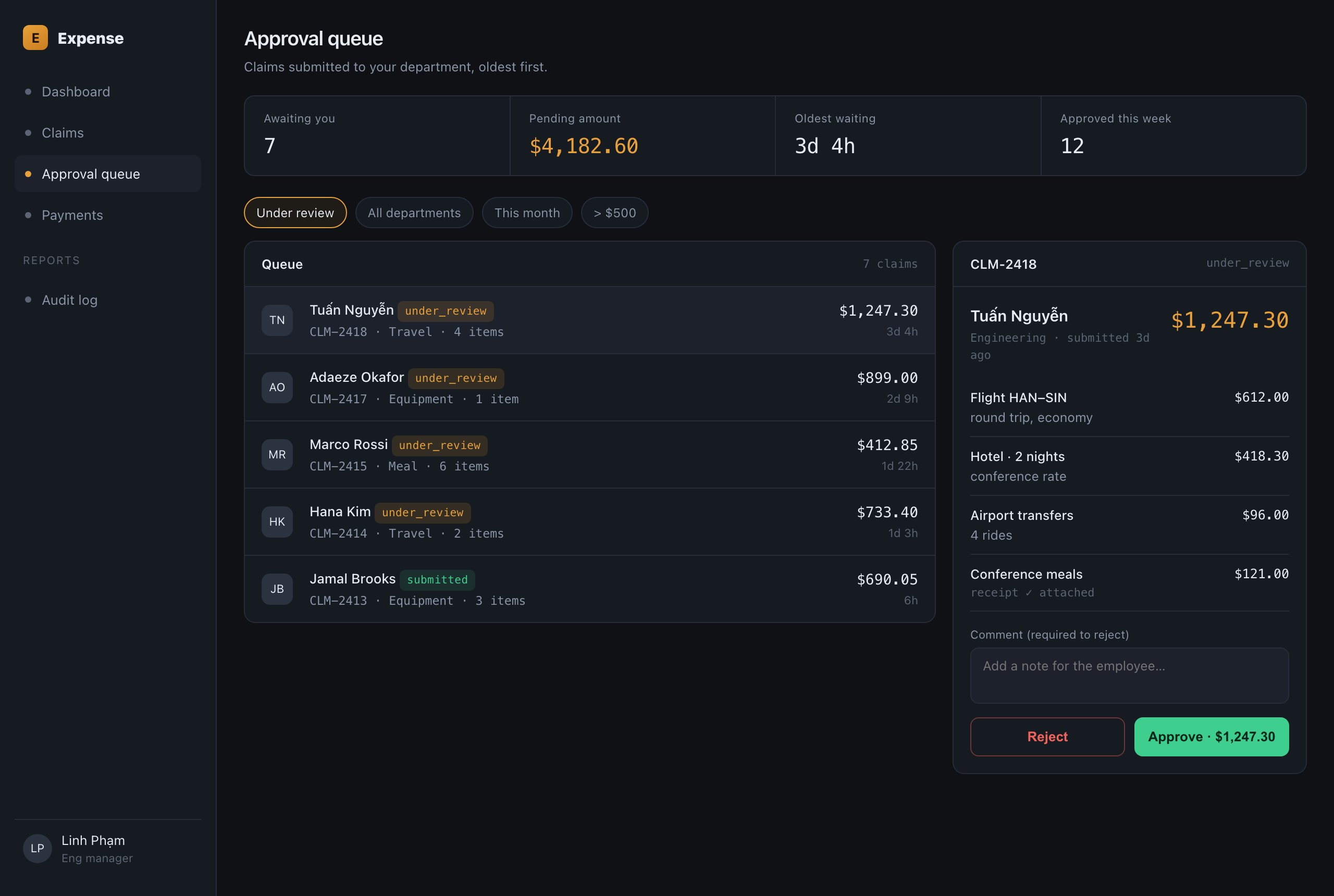Click the receipt ✓ attached note
The height and width of the screenshot is (896, 1334).
click(1032, 593)
